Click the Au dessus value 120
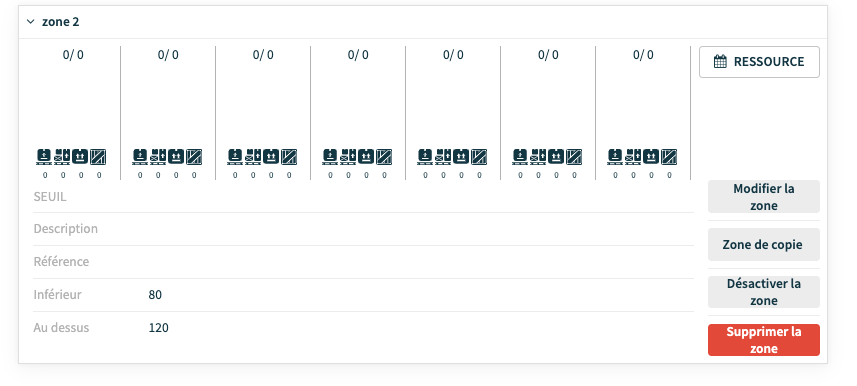Screen dimensions: 857x386 [159, 328]
